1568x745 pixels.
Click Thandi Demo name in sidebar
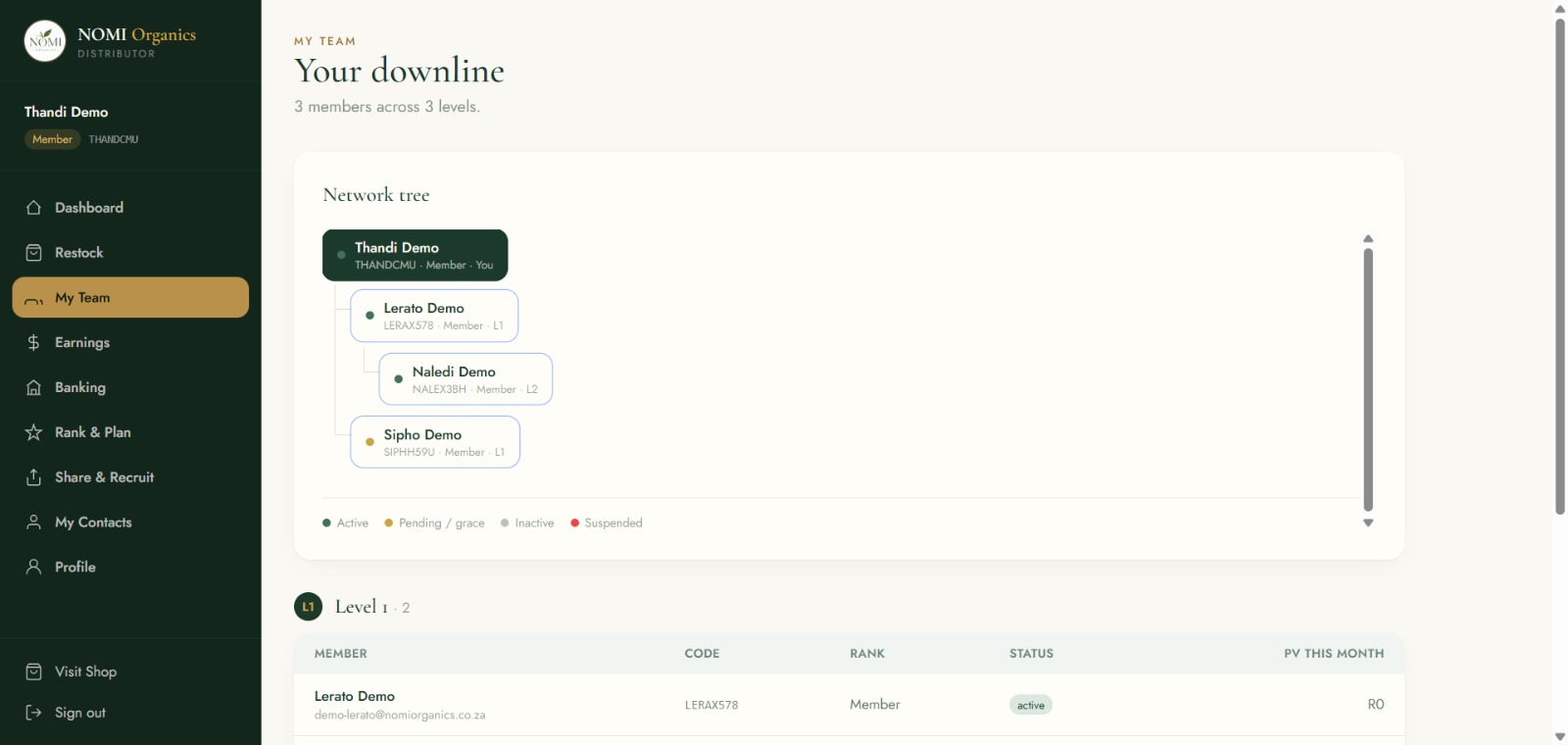(x=66, y=112)
